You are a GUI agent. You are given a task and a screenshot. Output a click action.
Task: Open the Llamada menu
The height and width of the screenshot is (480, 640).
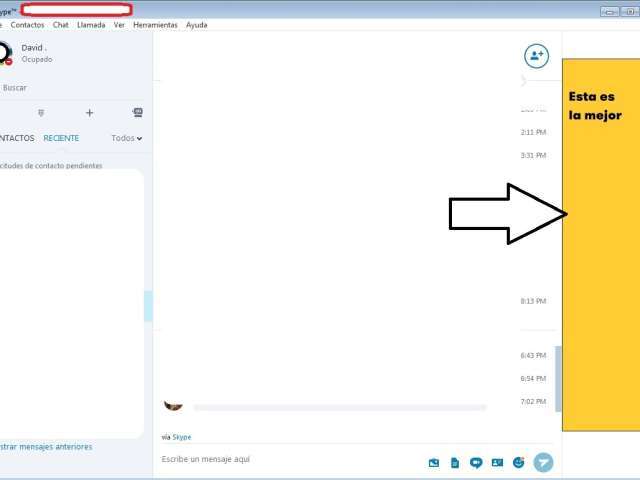[91, 25]
